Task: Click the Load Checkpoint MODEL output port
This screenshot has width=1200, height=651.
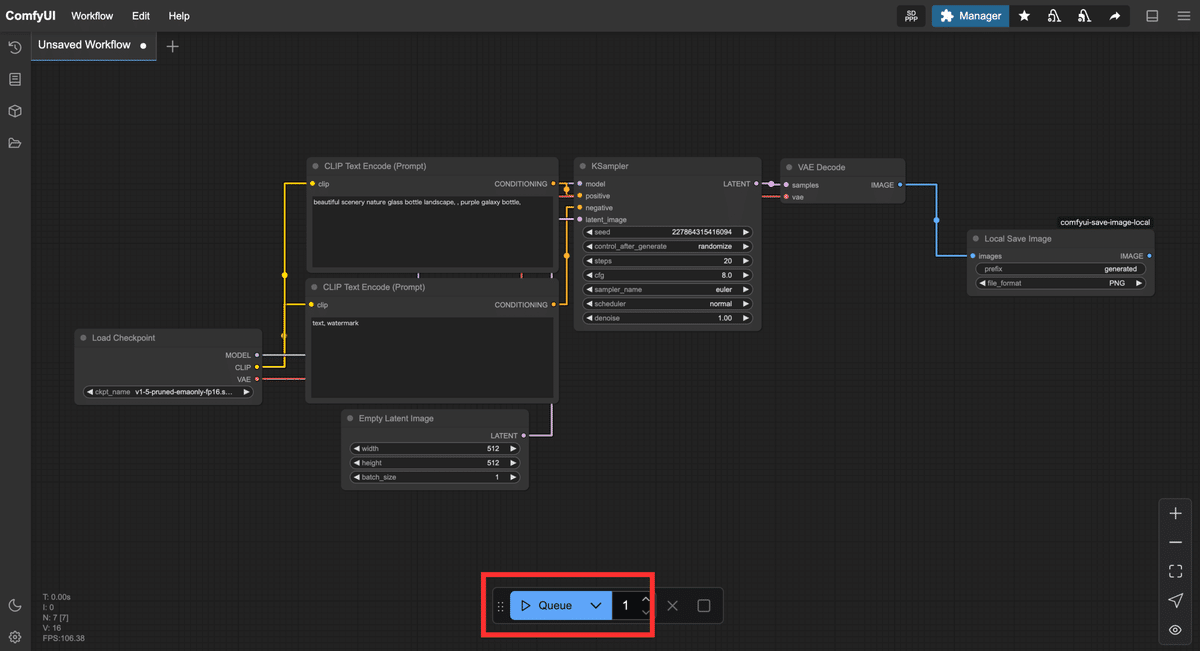Action: click(x=257, y=355)
